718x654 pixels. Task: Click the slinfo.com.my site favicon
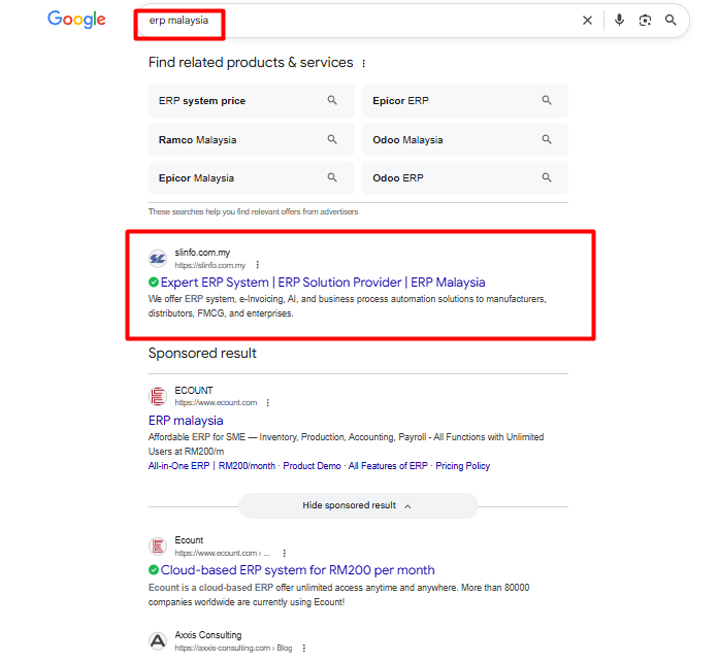pos(158,259)
